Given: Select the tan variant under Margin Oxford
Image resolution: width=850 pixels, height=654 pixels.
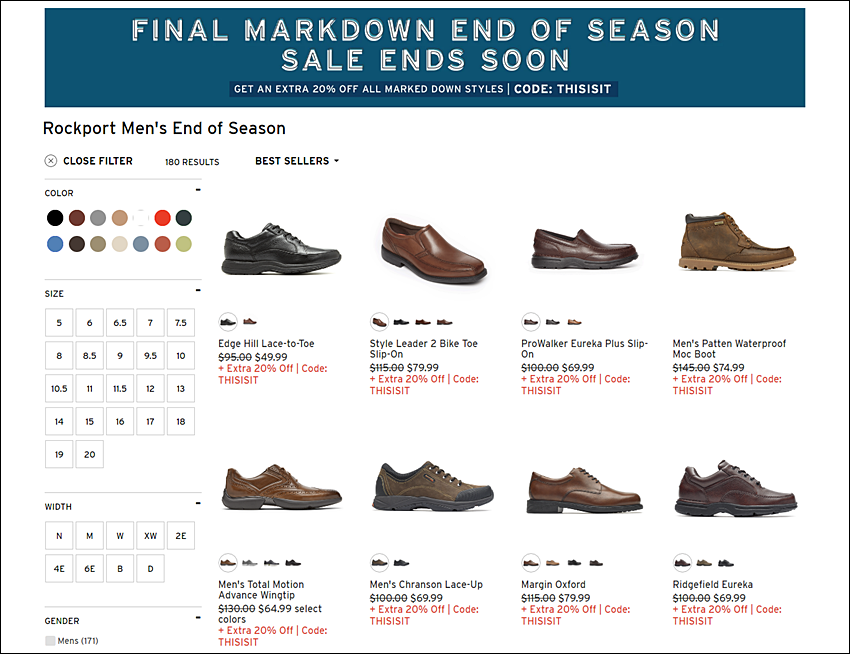Looking at the screenshot, I should pos(552,563).
